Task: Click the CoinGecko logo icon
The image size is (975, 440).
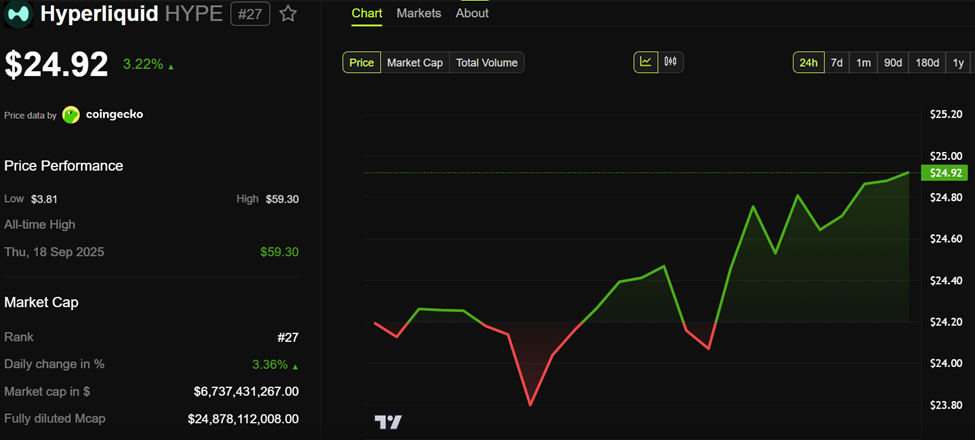Action: point(71,115)
